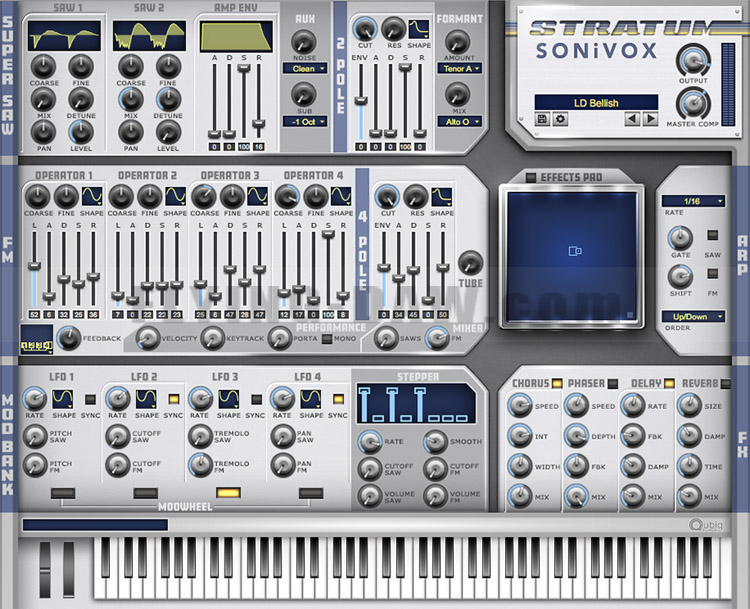This screenshot has width=750, height=609.
Task: Toggle lit LFO 3 Modwheel assign button
Action: [x=228, y=493]
